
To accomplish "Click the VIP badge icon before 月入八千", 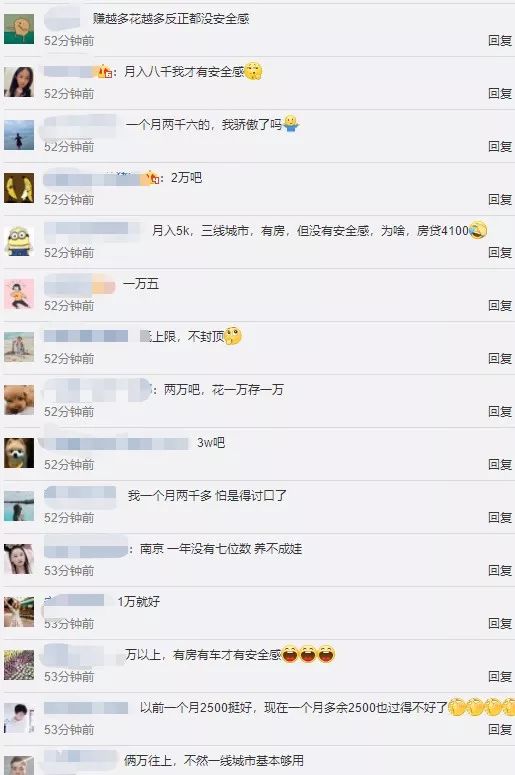I will (104, 72).
